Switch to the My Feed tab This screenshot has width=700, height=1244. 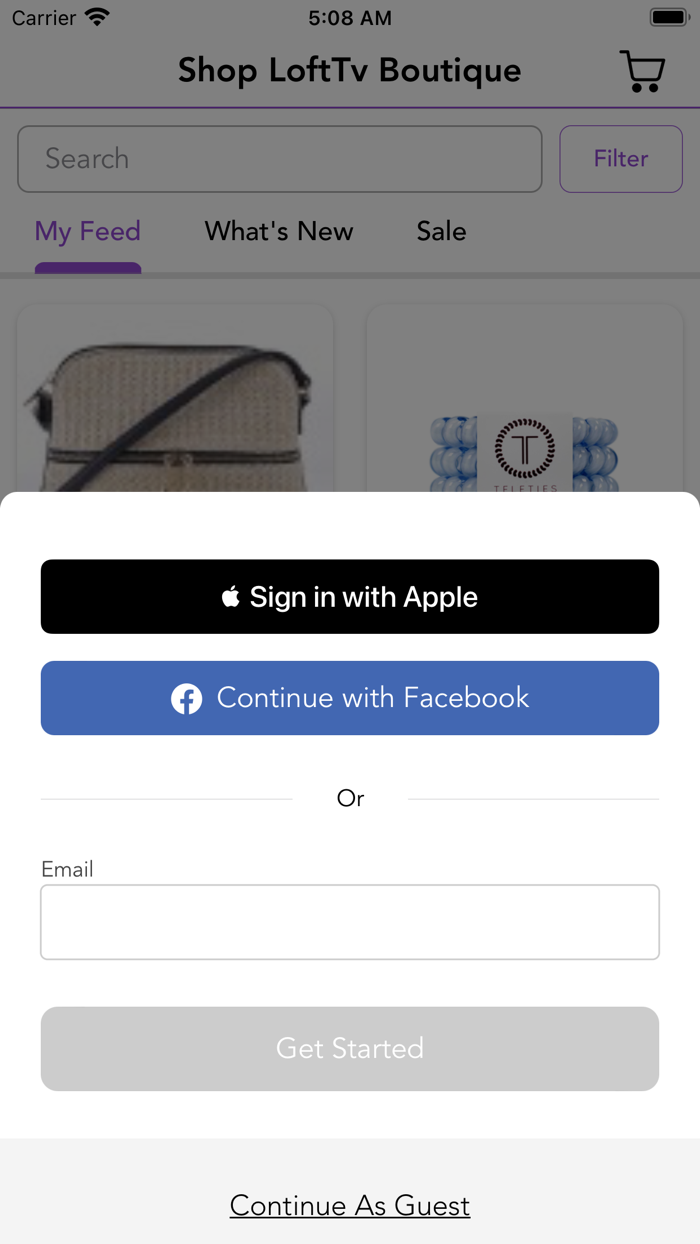[x=88, y=232]
